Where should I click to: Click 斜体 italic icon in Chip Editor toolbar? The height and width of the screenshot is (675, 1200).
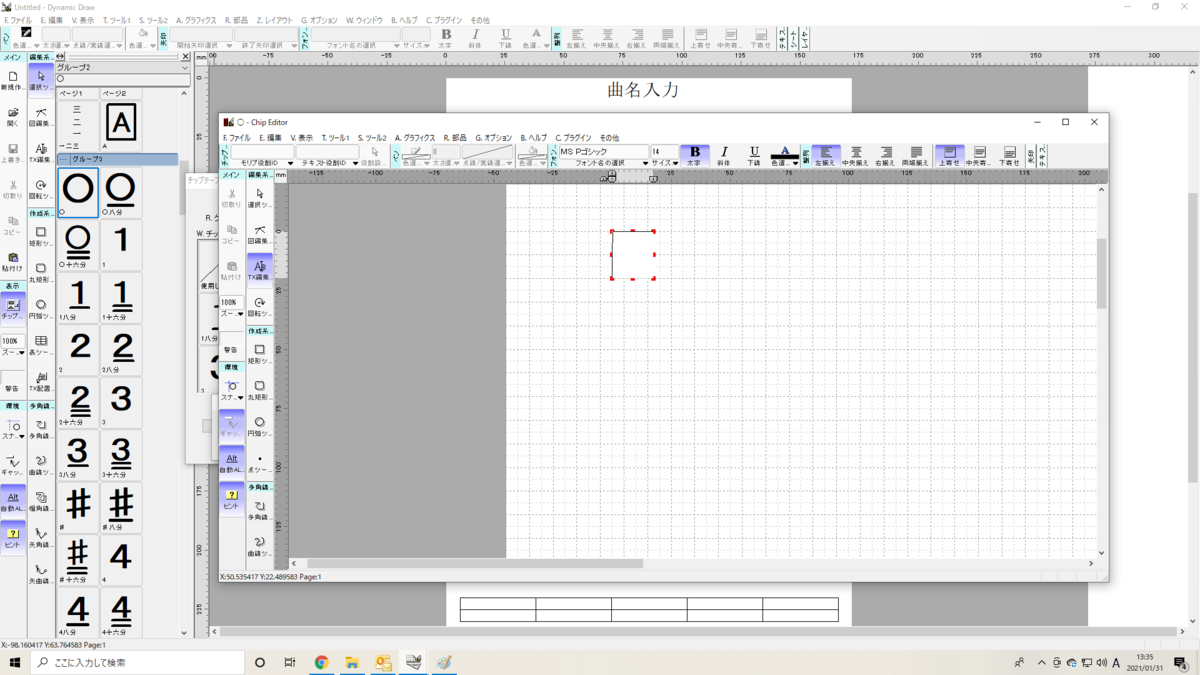tap(724, 155)
